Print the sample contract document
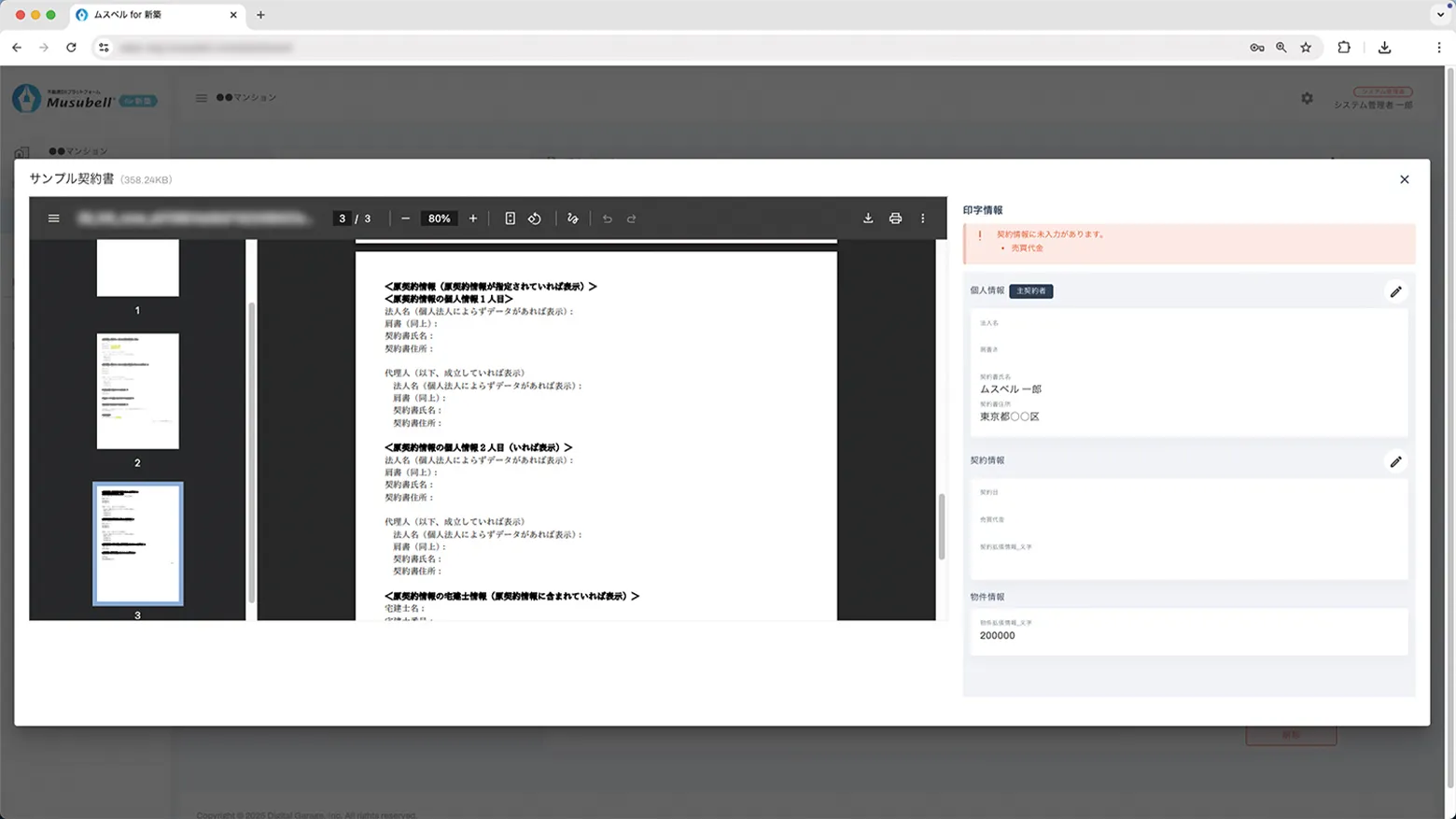 895,218
